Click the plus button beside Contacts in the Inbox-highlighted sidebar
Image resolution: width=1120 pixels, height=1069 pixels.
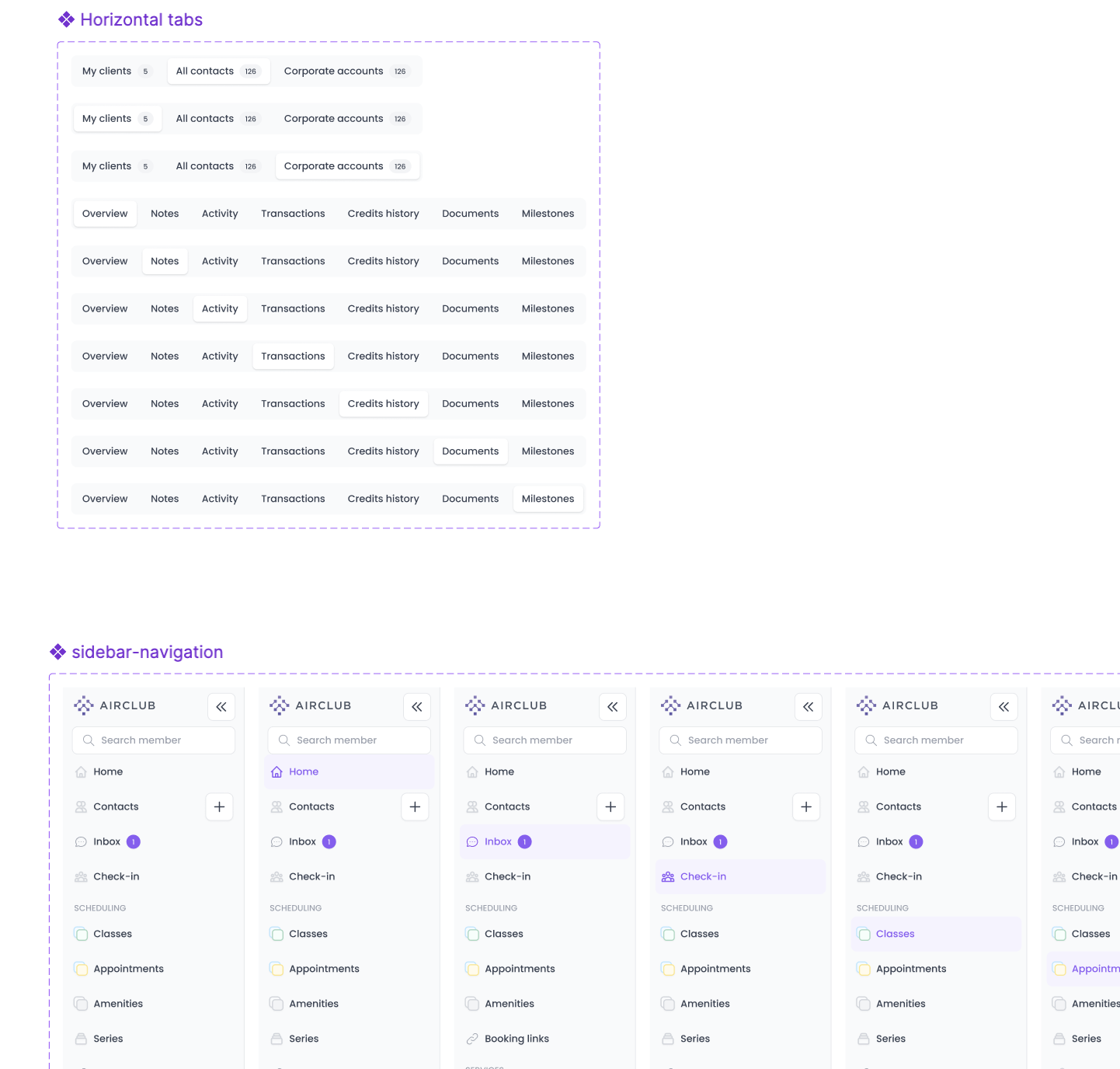pyautogui.click(x=611, y=806)
